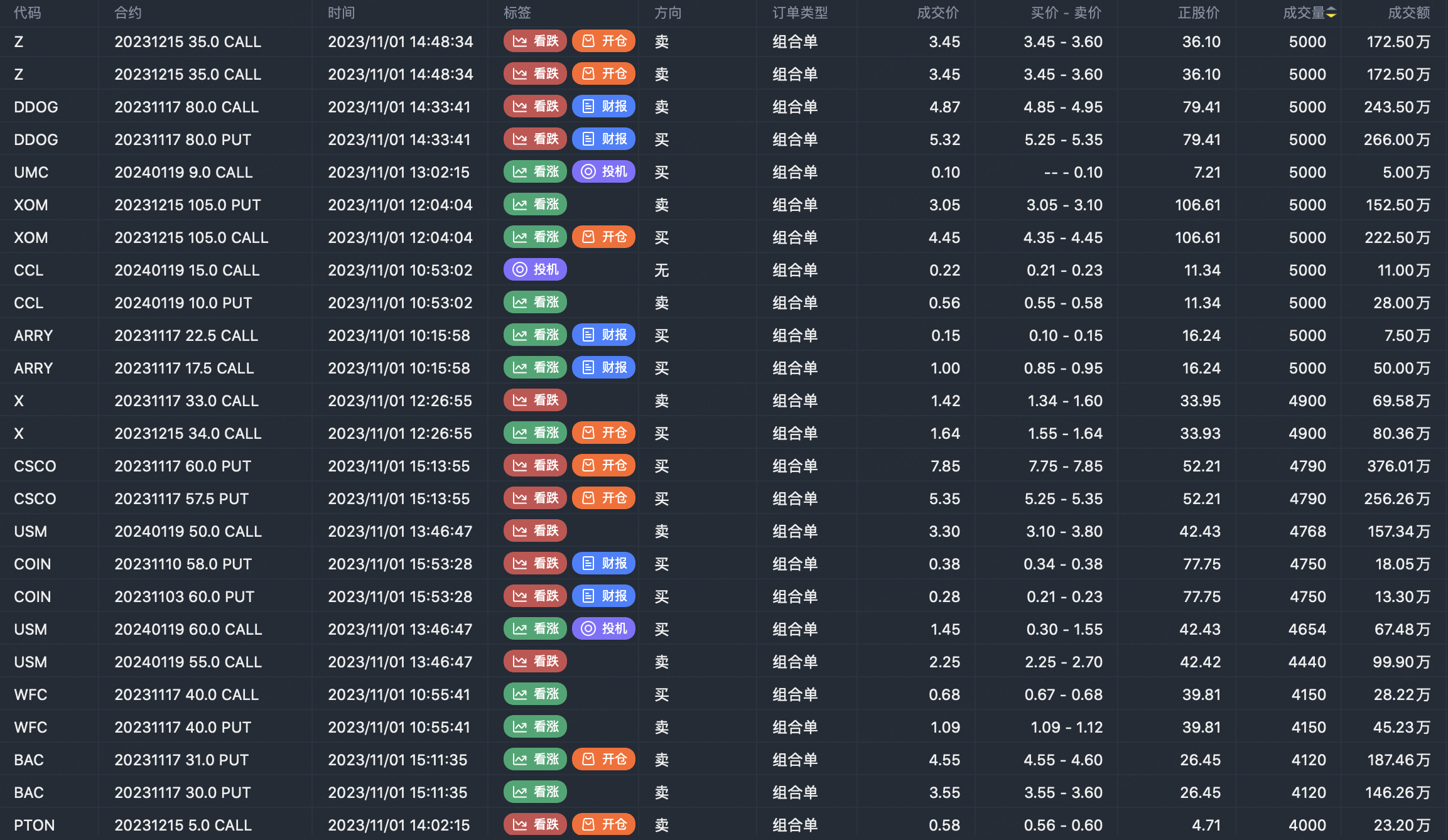
Task: Sort by the 成交量 column sort arrow
Action: [x=1331, y=13]
